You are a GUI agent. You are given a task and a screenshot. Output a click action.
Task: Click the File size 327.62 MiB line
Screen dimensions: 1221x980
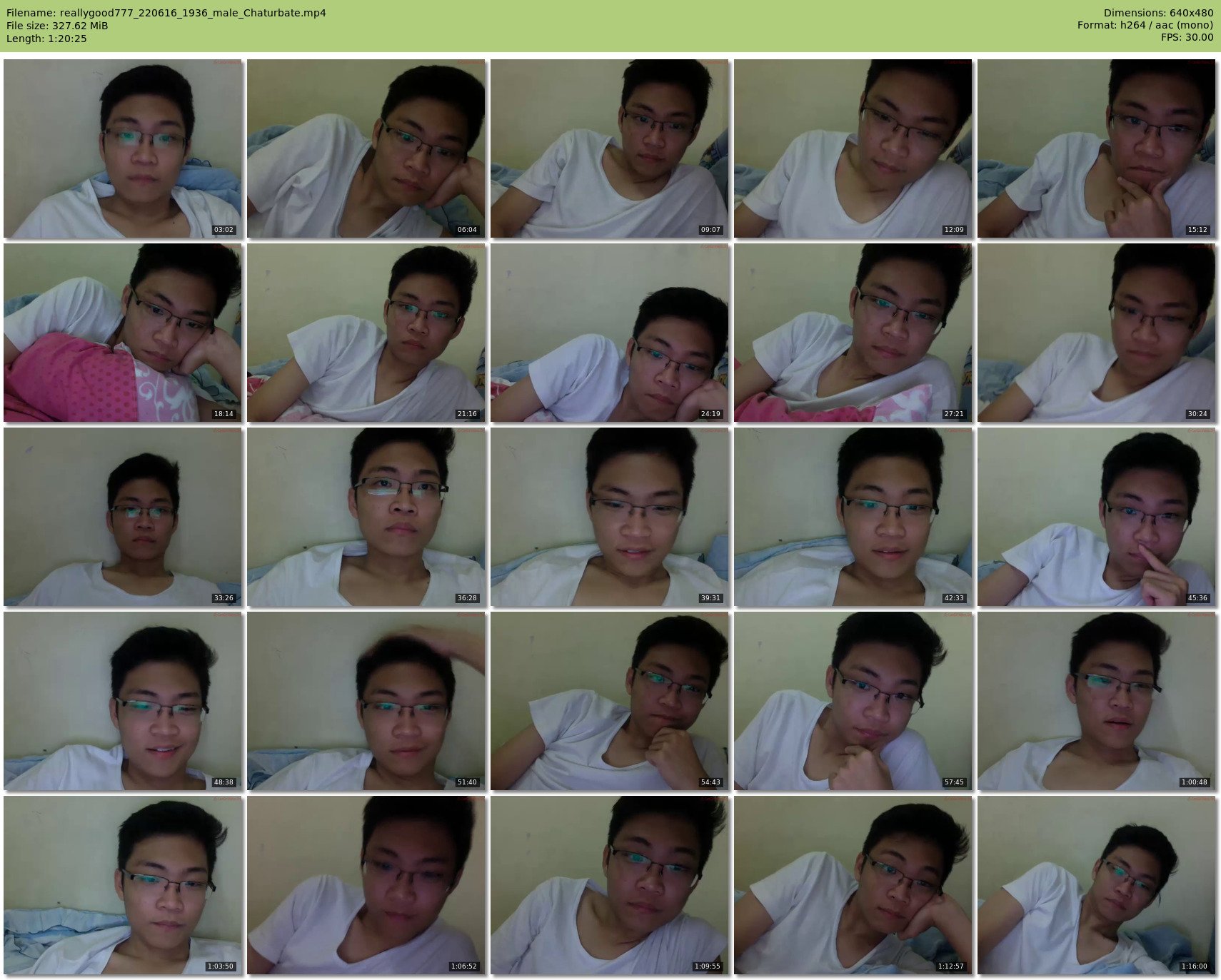click(x=57, y=26)
